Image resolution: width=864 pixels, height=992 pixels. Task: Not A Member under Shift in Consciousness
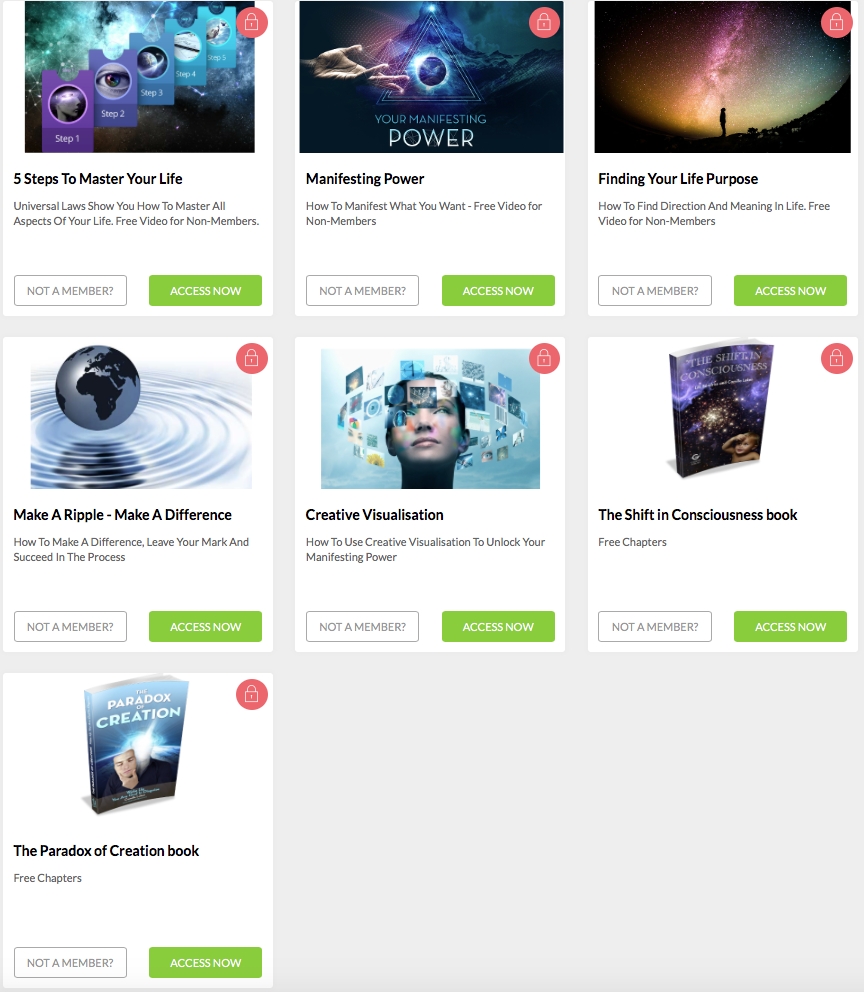[x=655, y=626]
